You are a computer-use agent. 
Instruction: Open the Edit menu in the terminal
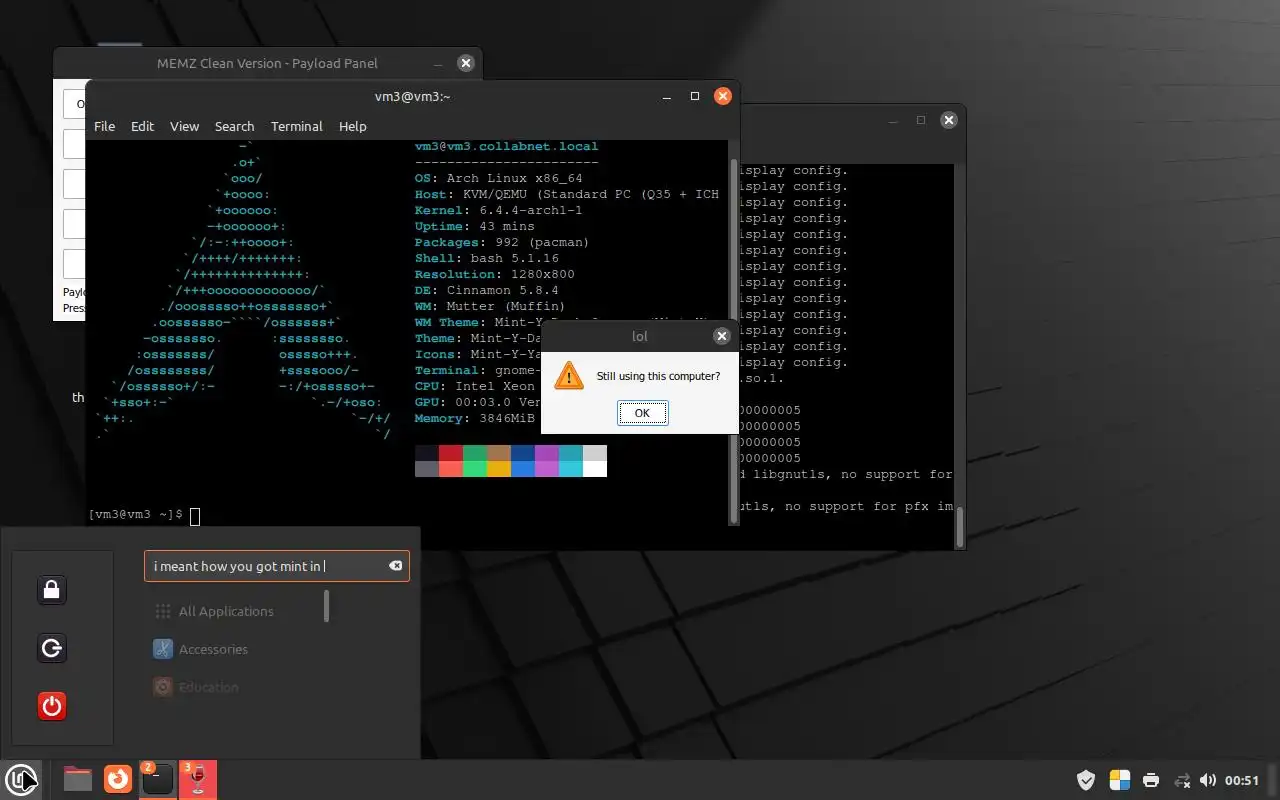tap(143, 126)
